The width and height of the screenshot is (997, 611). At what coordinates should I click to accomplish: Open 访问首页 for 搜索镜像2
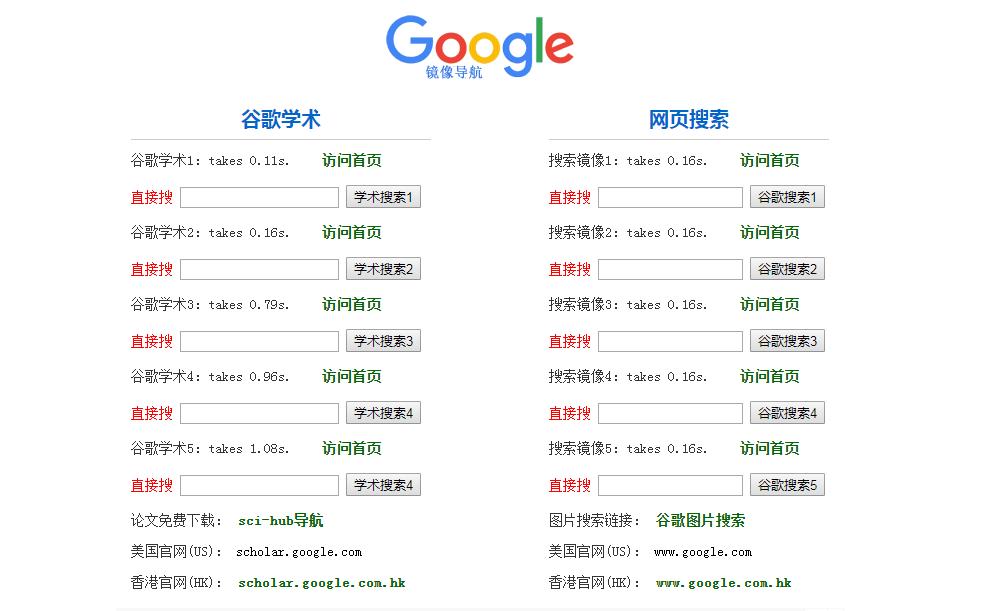769,232
